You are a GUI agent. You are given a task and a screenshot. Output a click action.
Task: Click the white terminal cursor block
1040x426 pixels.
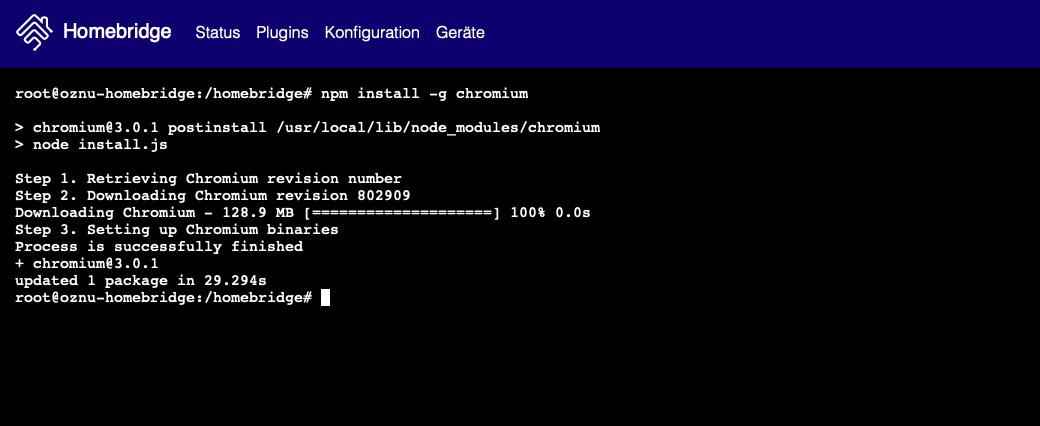coord(325,298)
